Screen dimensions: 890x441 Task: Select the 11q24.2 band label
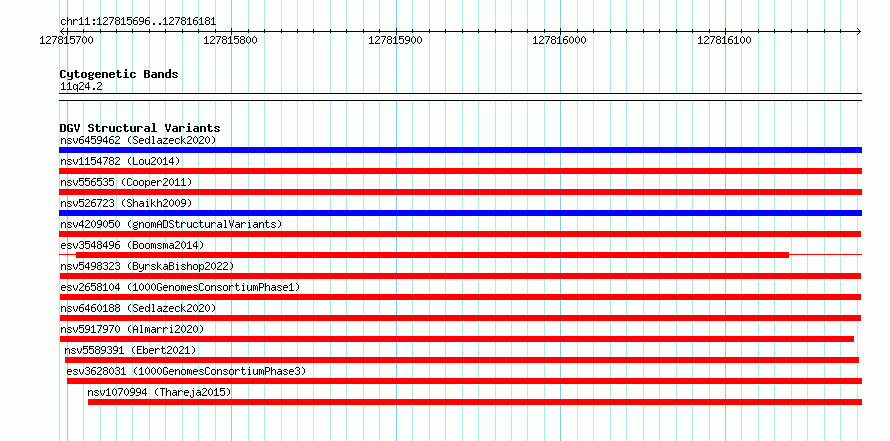[81, 87]
